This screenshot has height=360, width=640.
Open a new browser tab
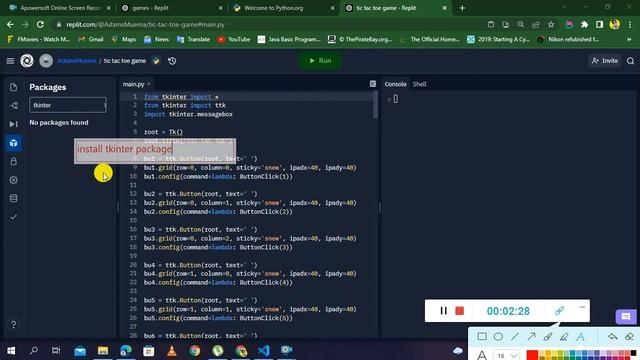462,8
